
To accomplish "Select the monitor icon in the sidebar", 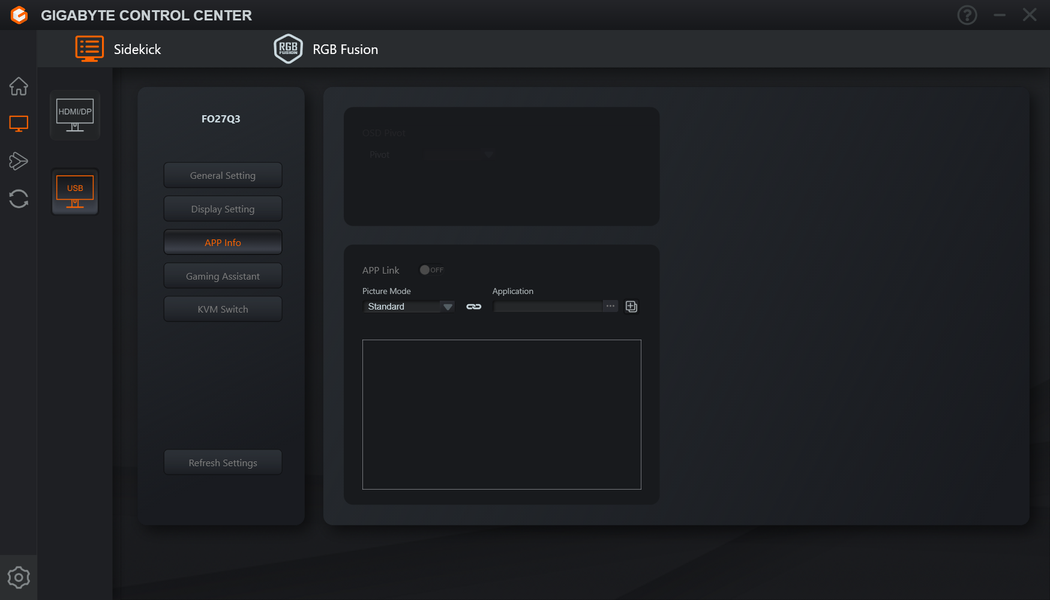I will click(18, 123).
